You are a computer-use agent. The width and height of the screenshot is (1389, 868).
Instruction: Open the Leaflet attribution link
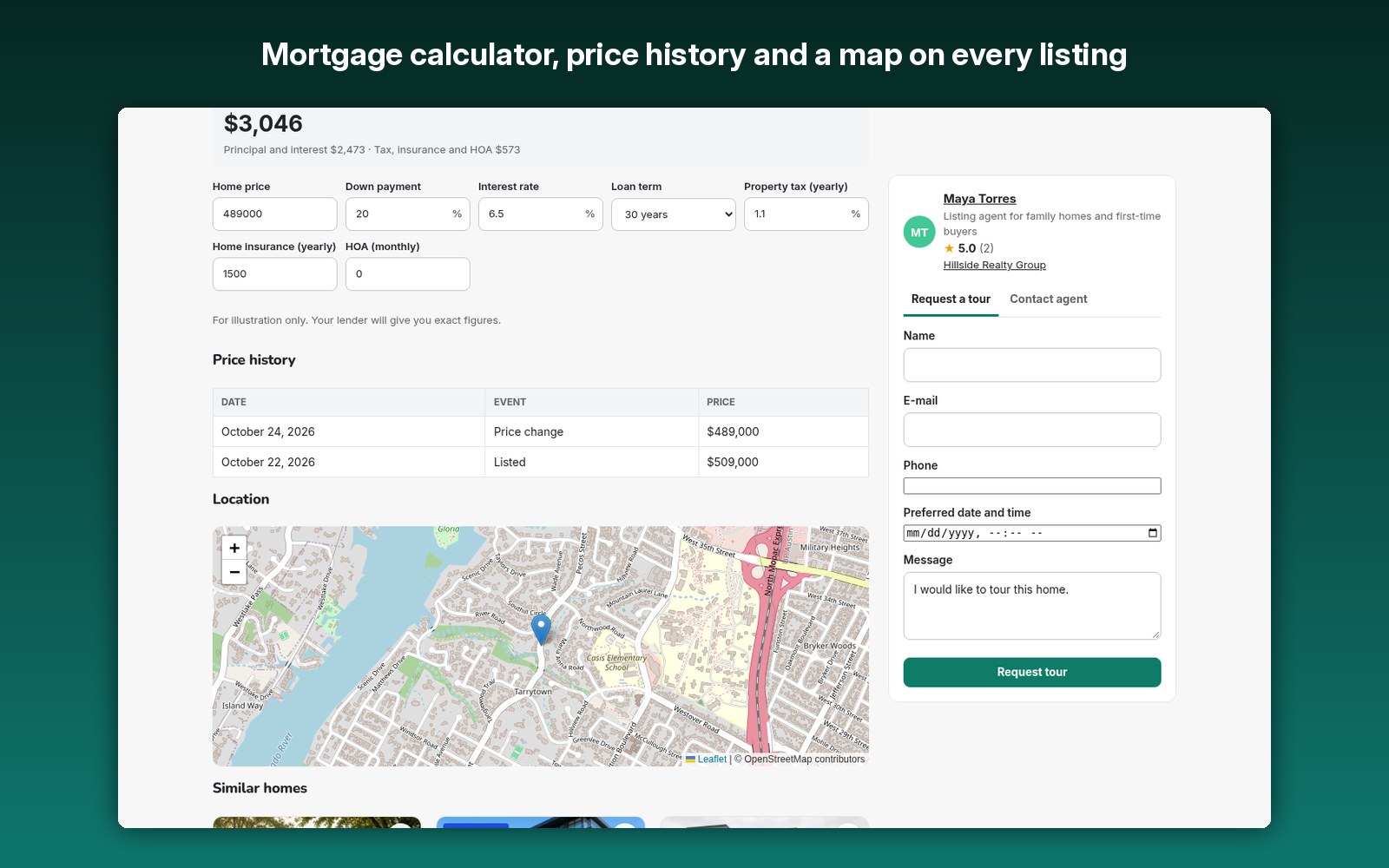[x=712, y=759]
